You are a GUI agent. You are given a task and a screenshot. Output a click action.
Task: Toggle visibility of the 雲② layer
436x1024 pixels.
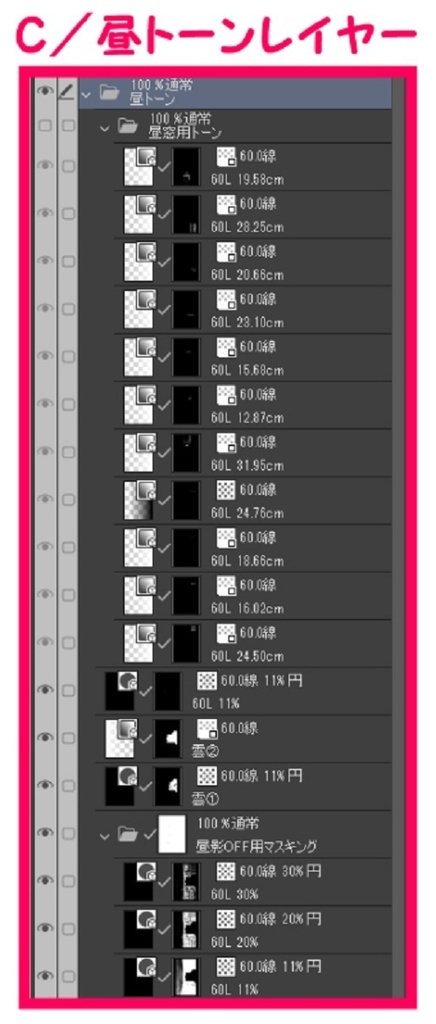[x=45, y=737]
